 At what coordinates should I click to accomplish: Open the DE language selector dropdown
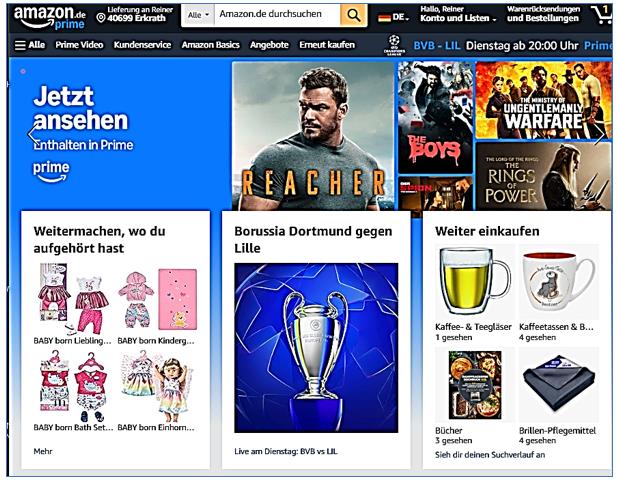pyautogui.click(x=393, y=17)
